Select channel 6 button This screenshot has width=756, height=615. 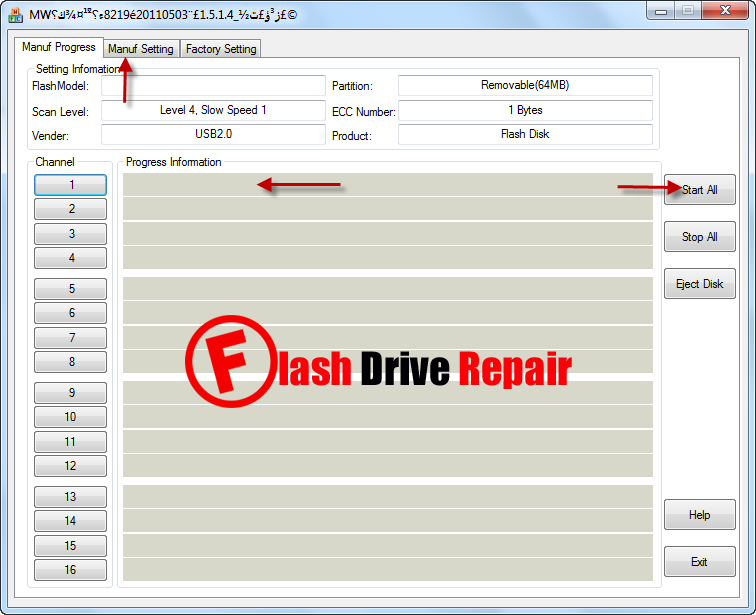click(x=70, y=313)
